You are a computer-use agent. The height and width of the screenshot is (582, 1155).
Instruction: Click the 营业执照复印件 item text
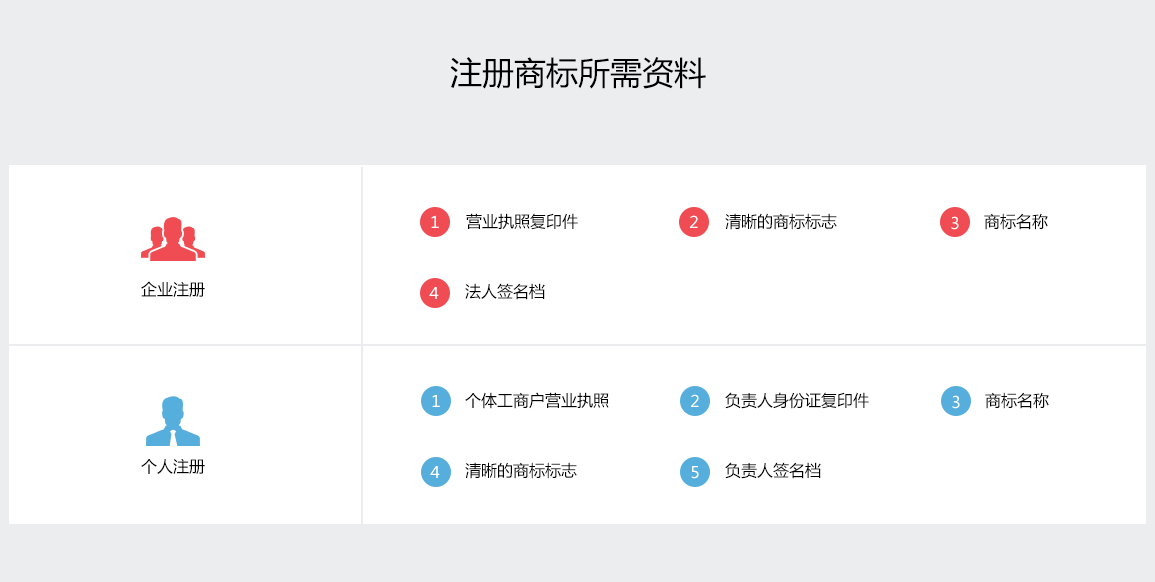coord(522,222)
